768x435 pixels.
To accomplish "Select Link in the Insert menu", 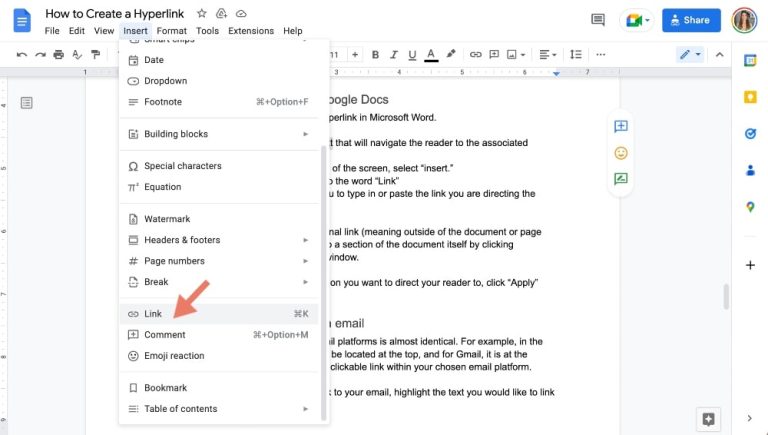I will pos(219,314).
